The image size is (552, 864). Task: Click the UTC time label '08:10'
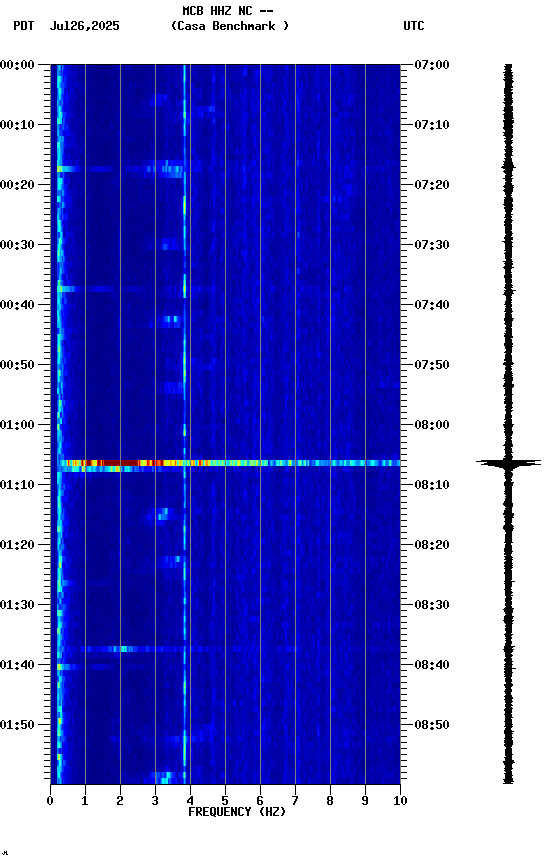(432, 485)
